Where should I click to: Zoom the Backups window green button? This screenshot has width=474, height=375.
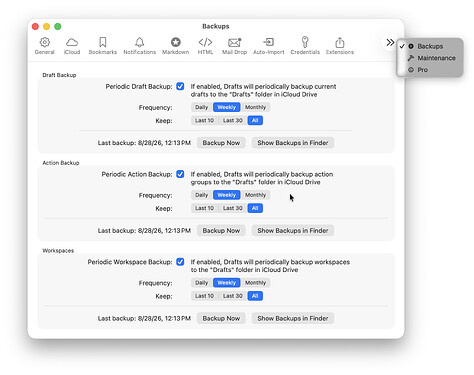point(58,26)
